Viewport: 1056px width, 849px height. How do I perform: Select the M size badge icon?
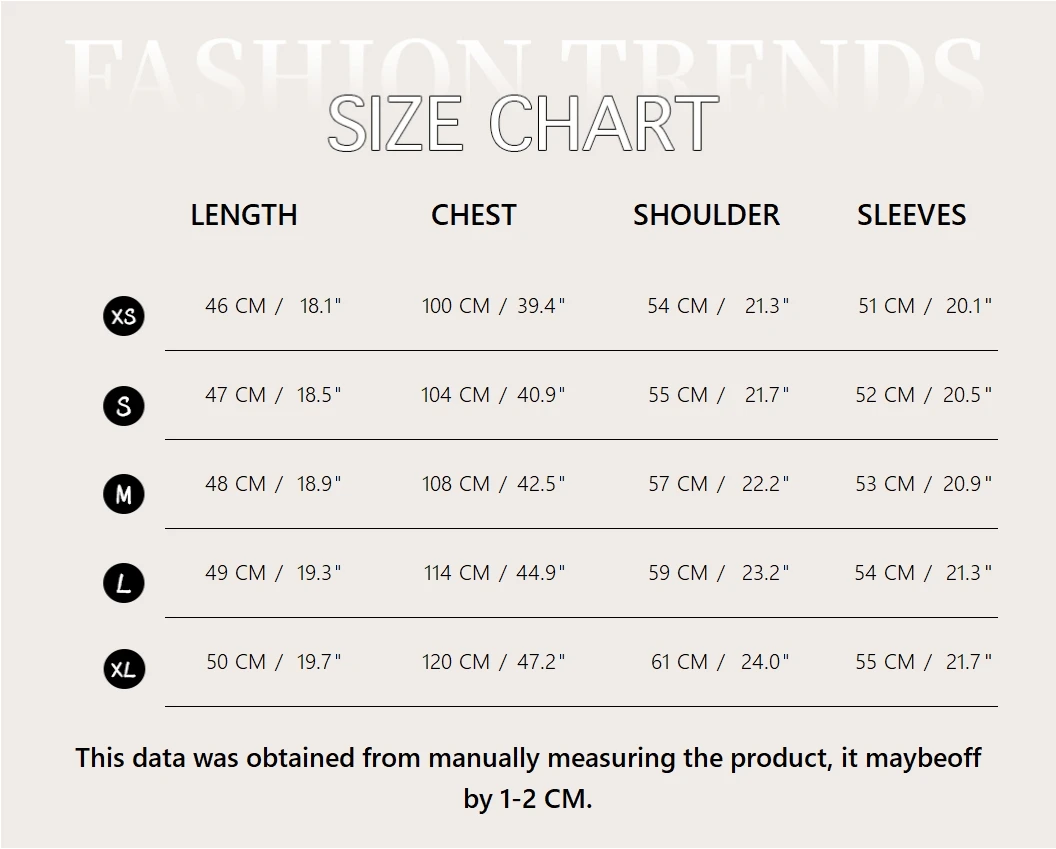click(x=124, y=494)
